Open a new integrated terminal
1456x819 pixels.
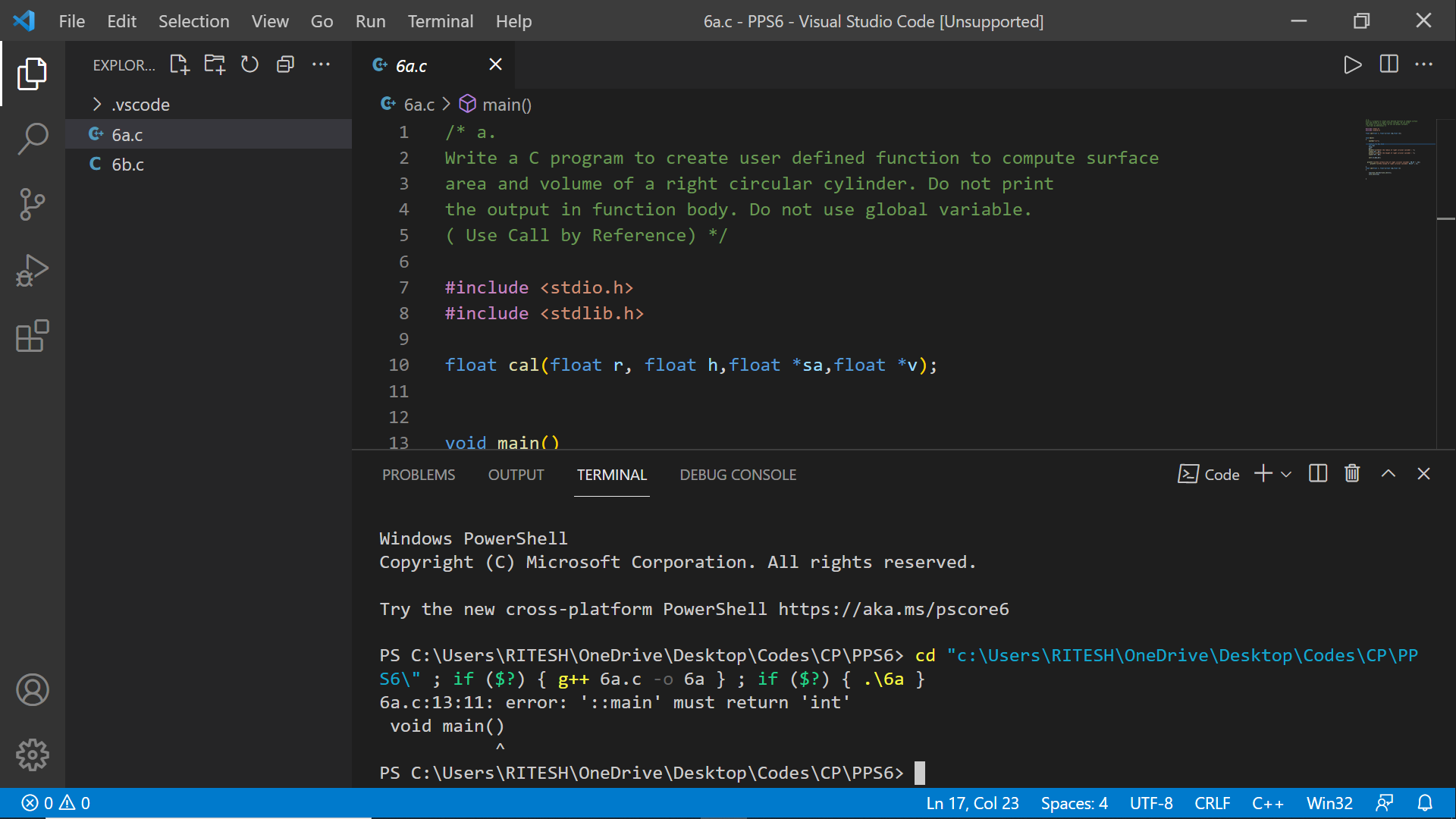click(x=1261, y=473)
